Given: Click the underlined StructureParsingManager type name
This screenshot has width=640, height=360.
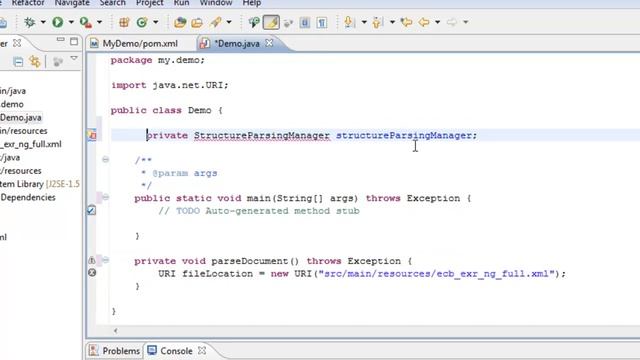Looking at the screenshot, I should (262, 136).
